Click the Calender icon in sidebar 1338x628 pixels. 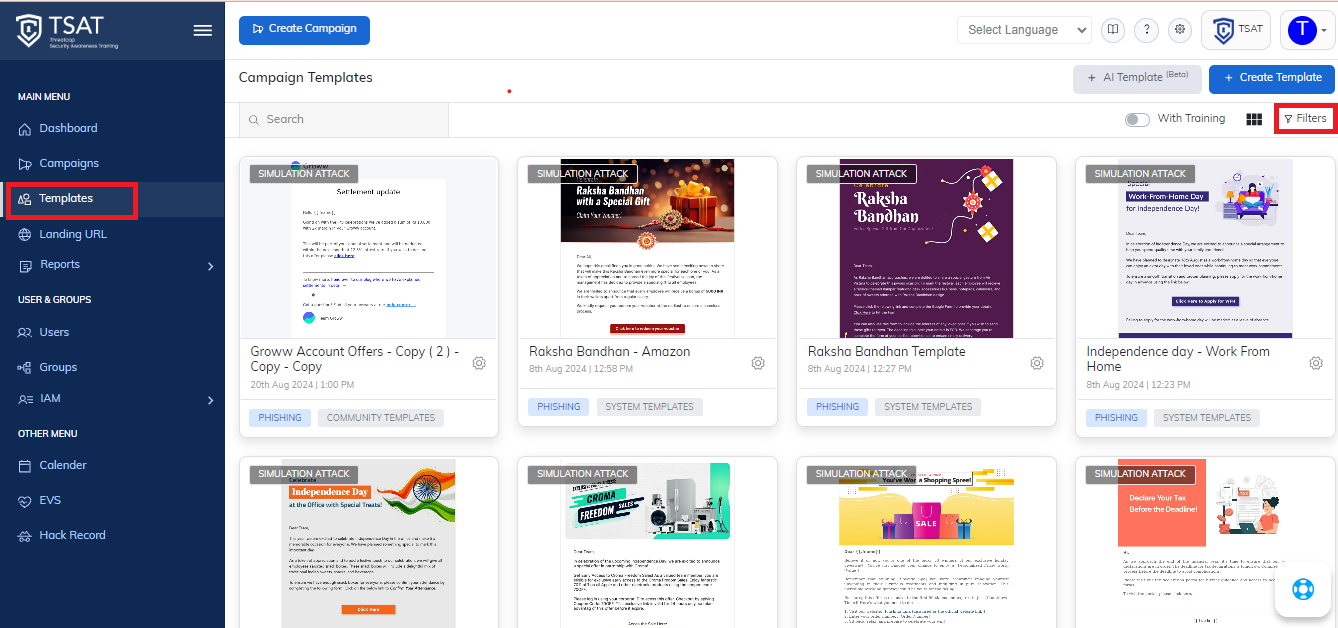25,466
